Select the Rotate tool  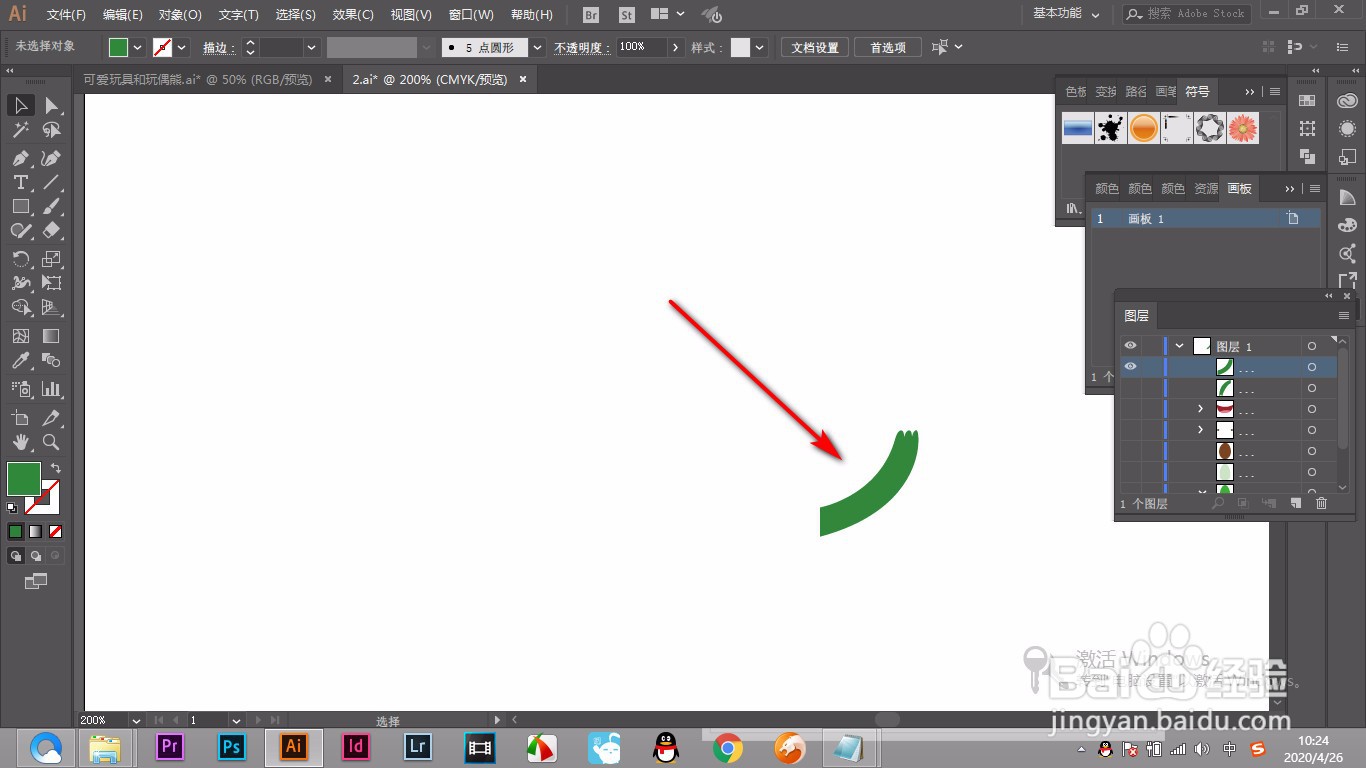click(20, 259)
